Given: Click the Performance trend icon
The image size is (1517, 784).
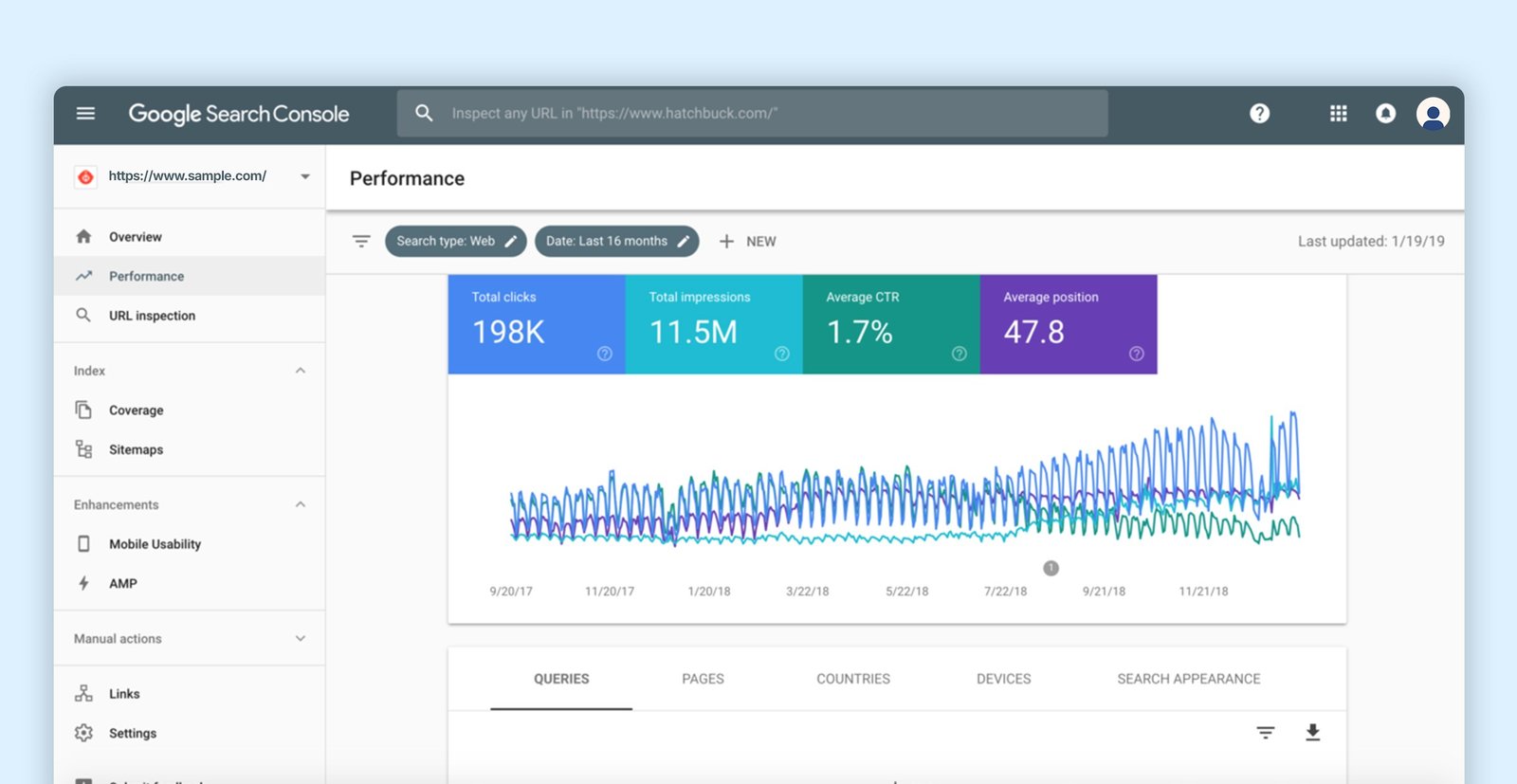Looking at the screenshot, I should (x=83, y=276).
